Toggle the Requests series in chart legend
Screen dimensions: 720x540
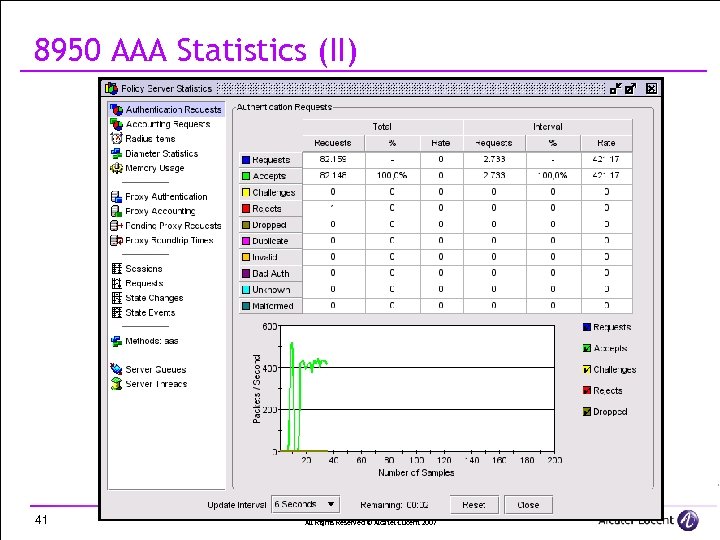(586, 327)
